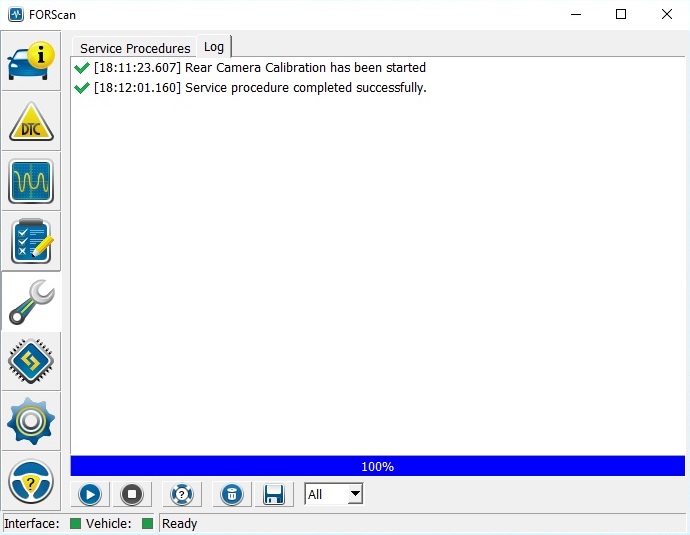Click the blue Play run button
This screenshot has width=690, height=535.
click(90, 494)
